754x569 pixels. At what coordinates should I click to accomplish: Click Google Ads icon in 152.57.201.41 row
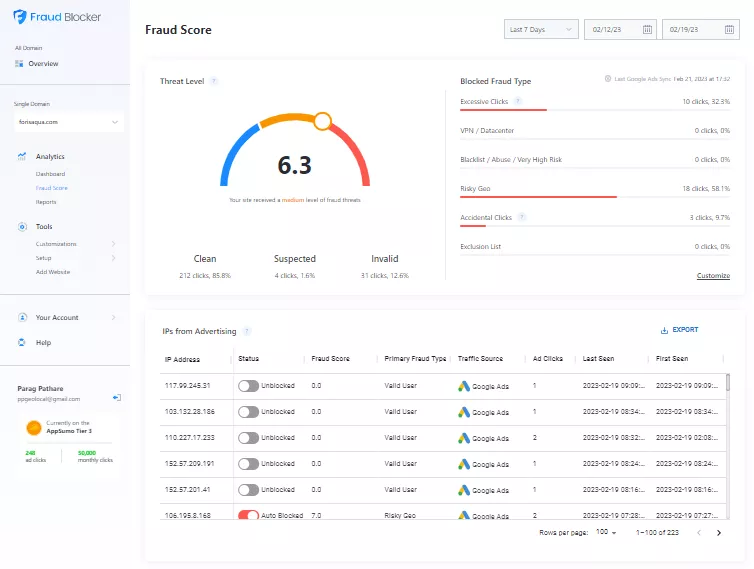464,490
